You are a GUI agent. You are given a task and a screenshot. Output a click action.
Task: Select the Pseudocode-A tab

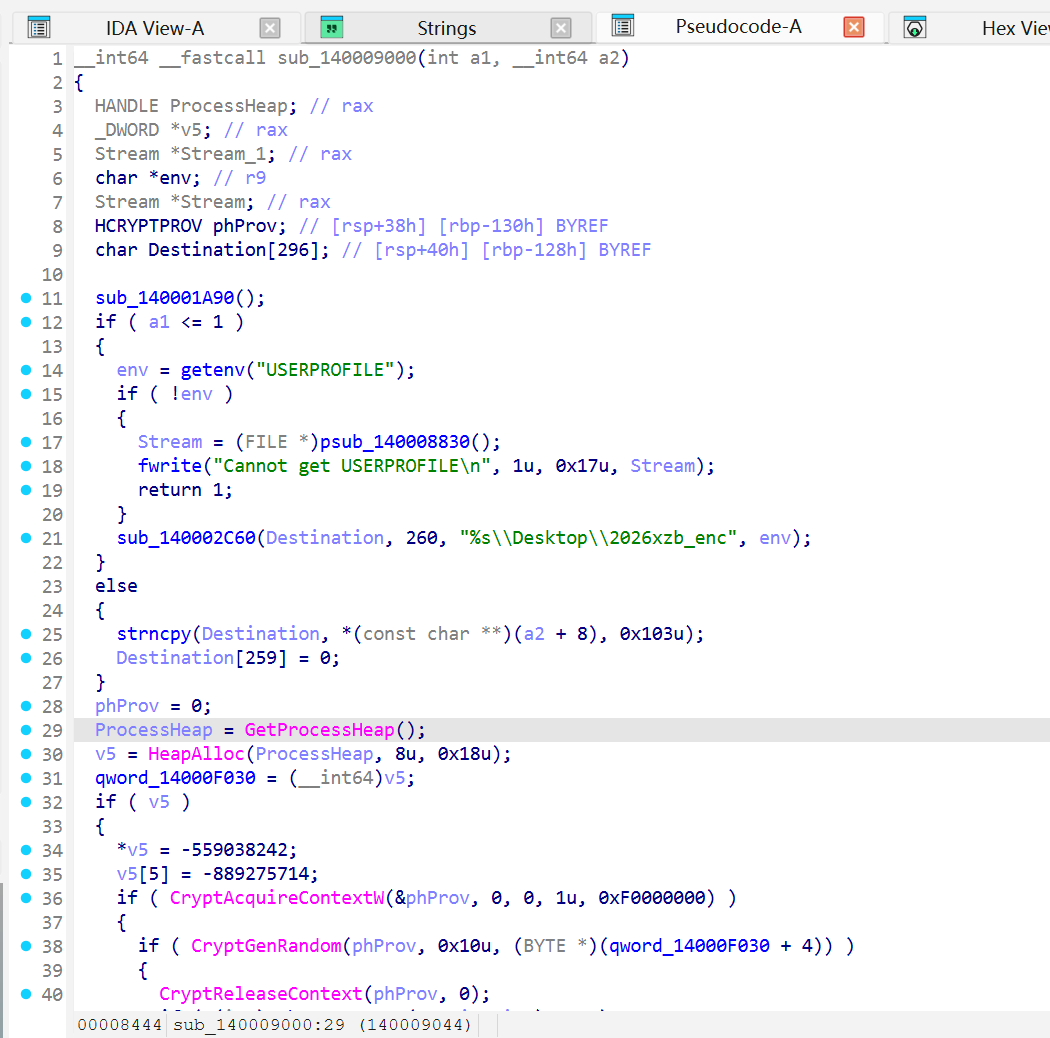738,27
